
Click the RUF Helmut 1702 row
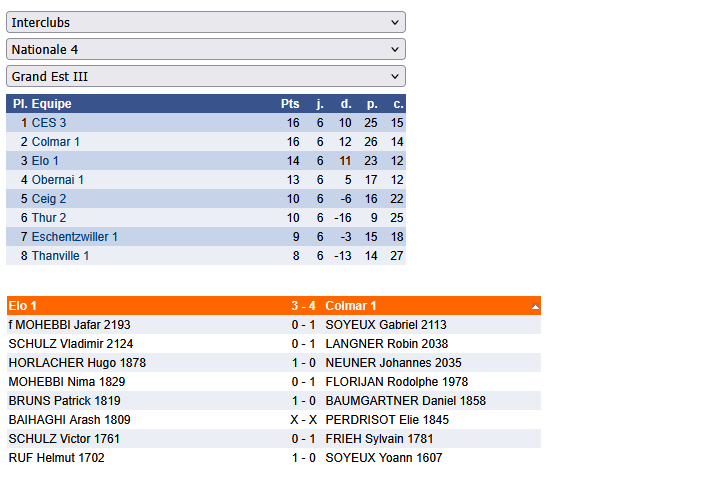coord(274,458)
